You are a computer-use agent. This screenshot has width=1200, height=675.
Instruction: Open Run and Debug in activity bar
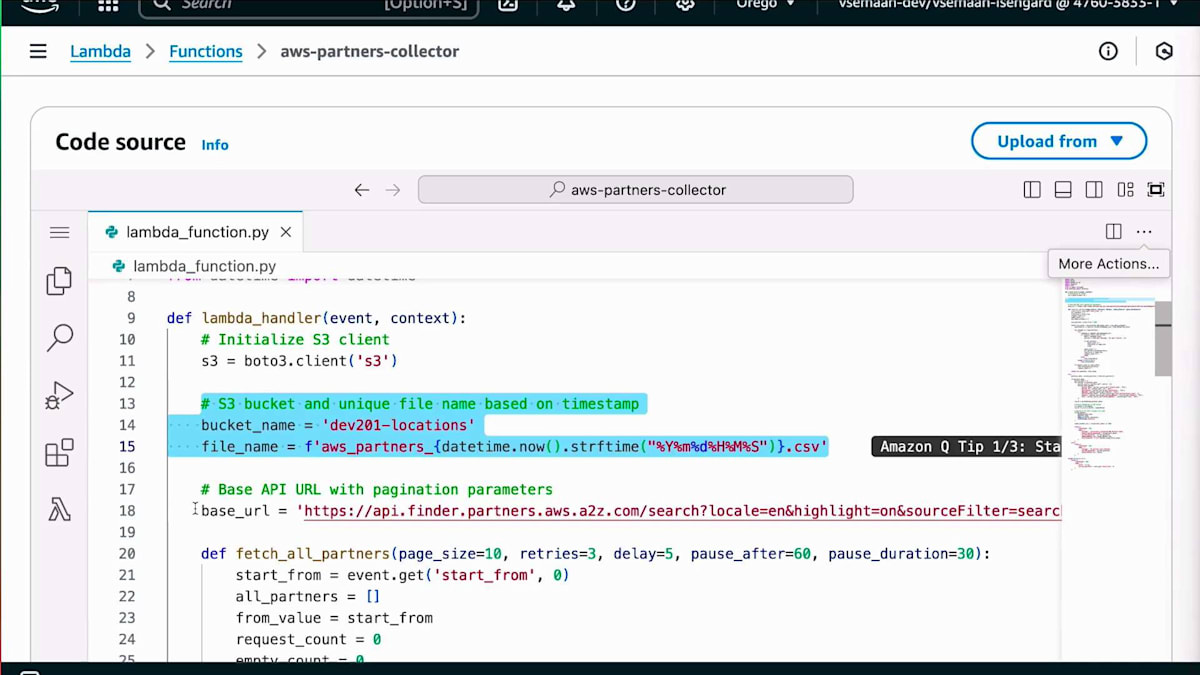point(59,396)
